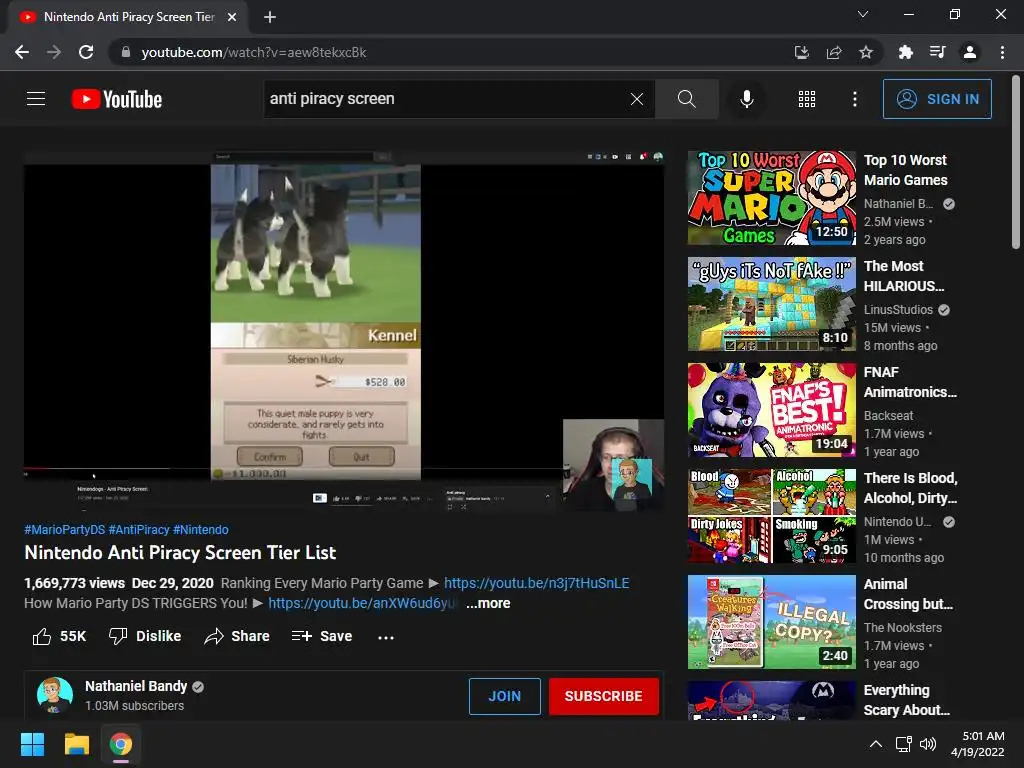Screen dimensions: 1024x768
Task: Open LinusStudios channel name
Action: pyautogui.click(x=898, y=310)
